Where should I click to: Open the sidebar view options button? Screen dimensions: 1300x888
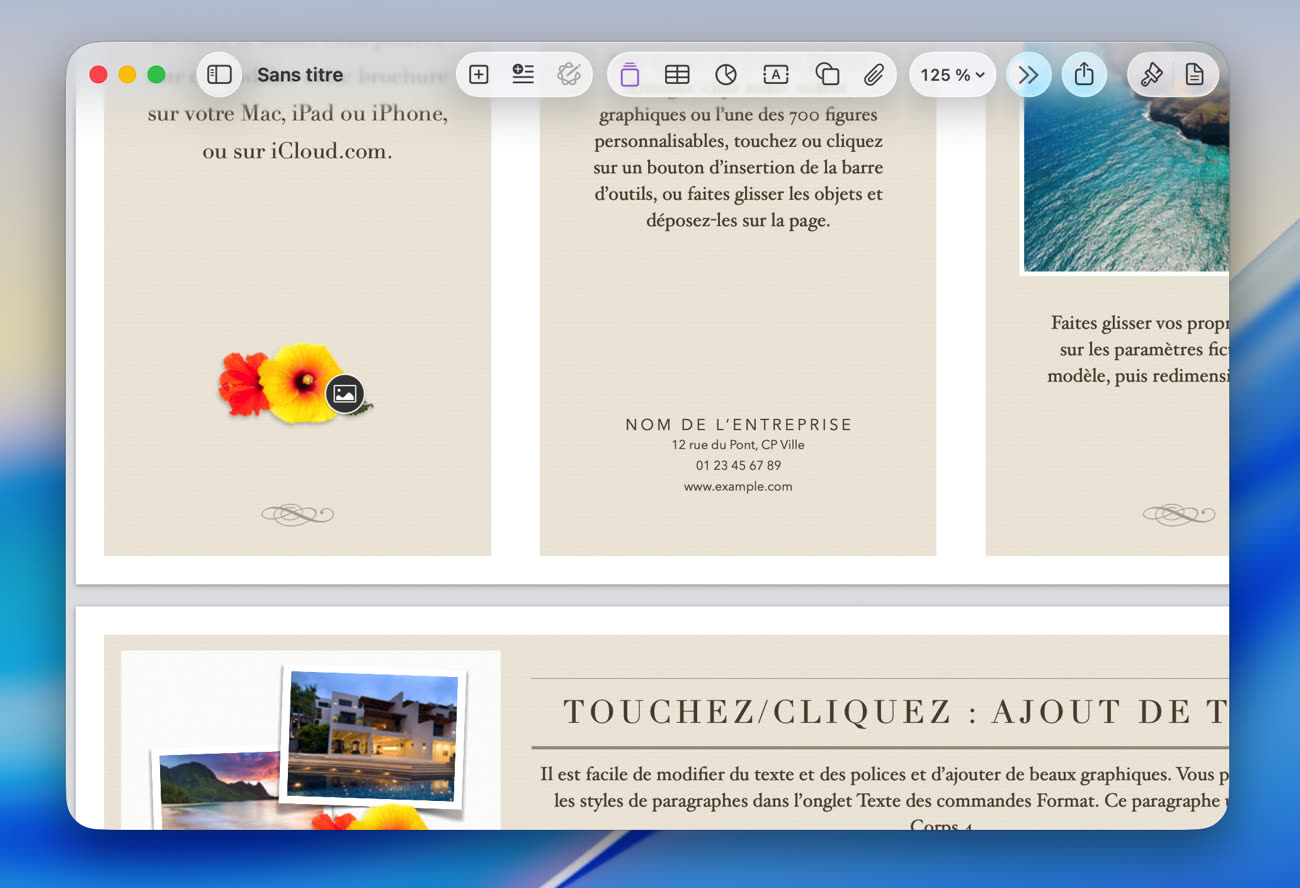(x=220, y=75)
